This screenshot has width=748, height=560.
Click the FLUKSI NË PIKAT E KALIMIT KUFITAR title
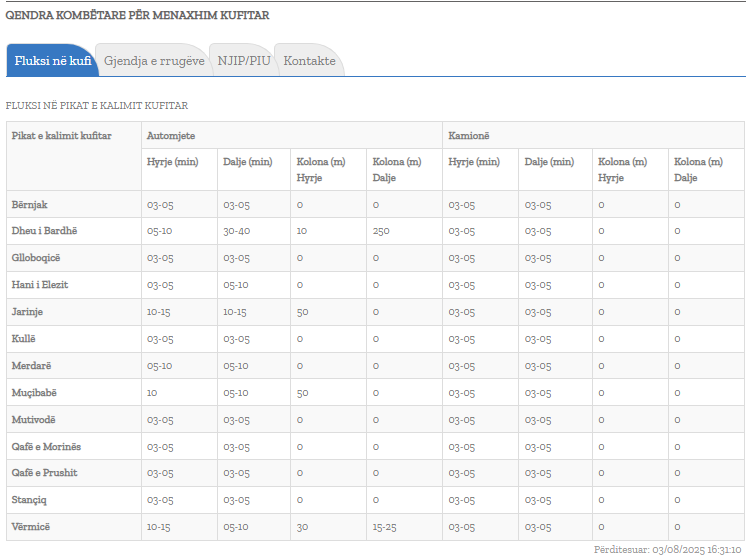(x=97, y=105)
